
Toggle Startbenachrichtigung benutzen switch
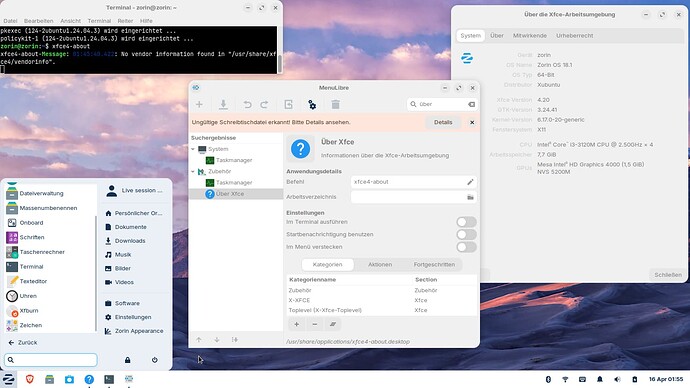(x=466, y=234)
